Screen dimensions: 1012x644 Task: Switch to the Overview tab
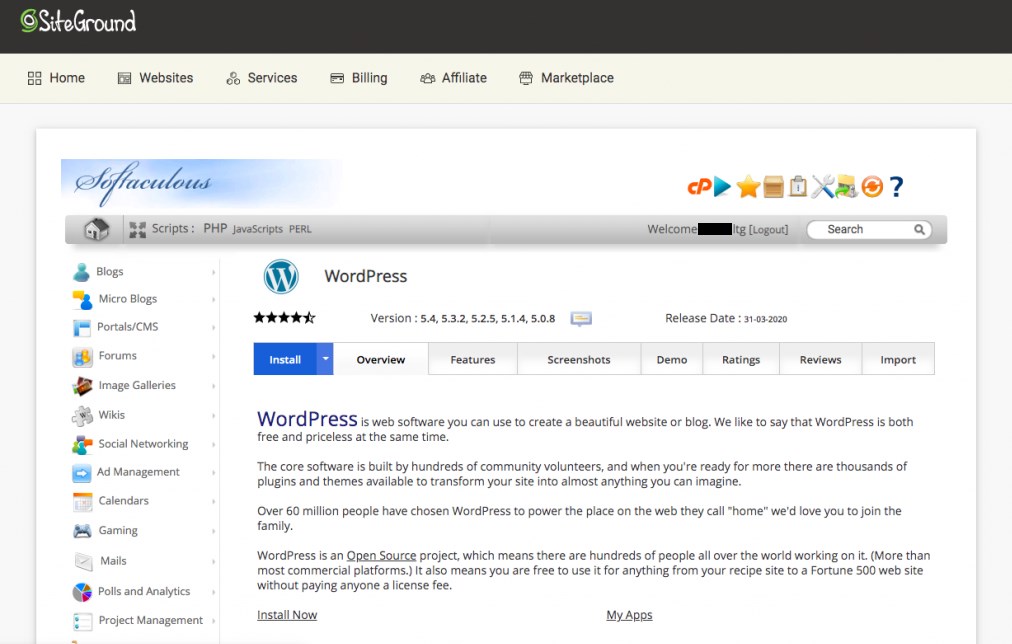(x=381, y=359)
